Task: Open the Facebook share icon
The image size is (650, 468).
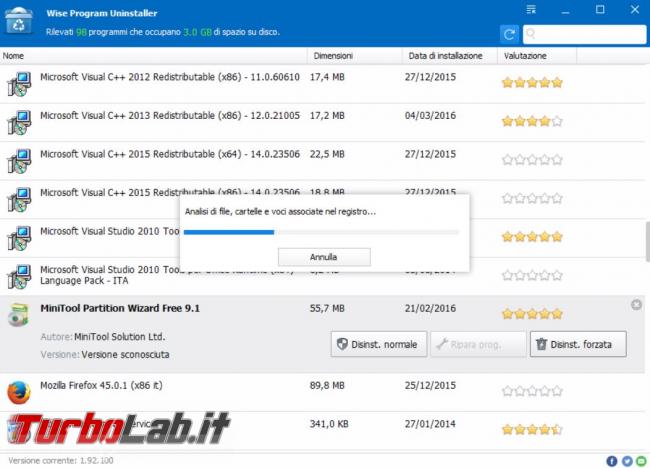Action: (x=612, y=461)
